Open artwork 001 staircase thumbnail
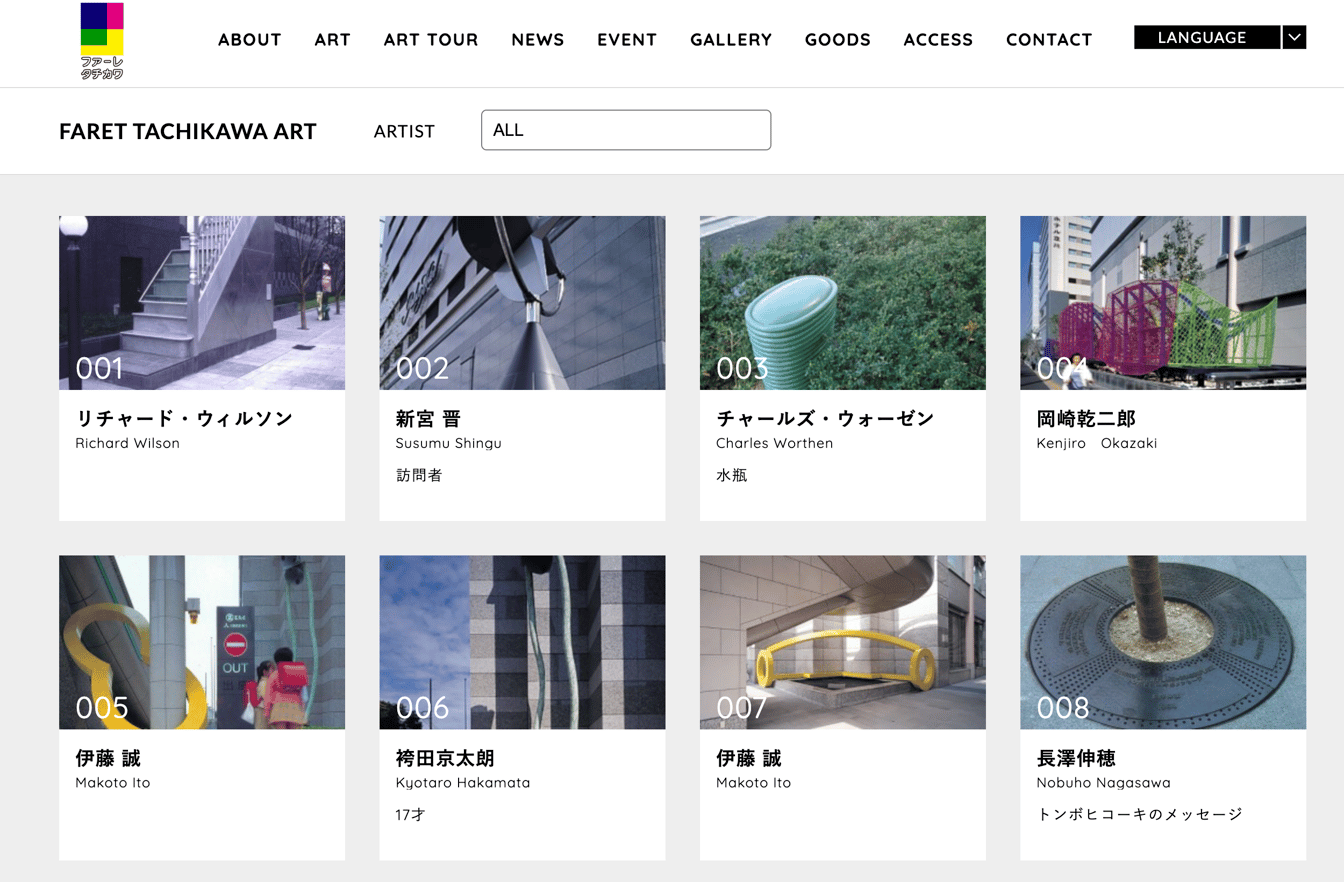1344x882 pixels. tap(202, 302)
